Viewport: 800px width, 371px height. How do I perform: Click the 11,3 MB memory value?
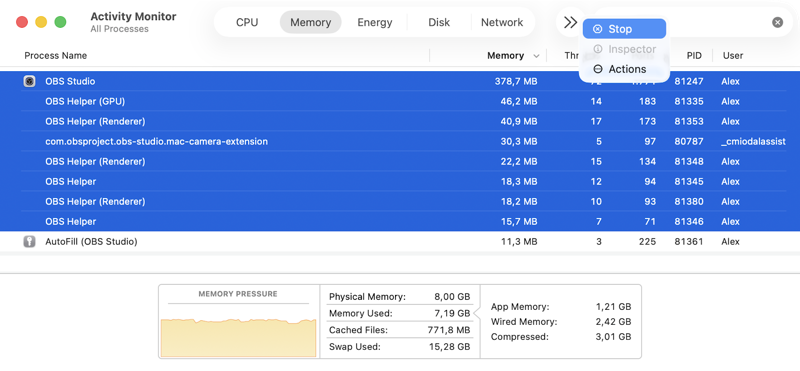click(518, 241)
